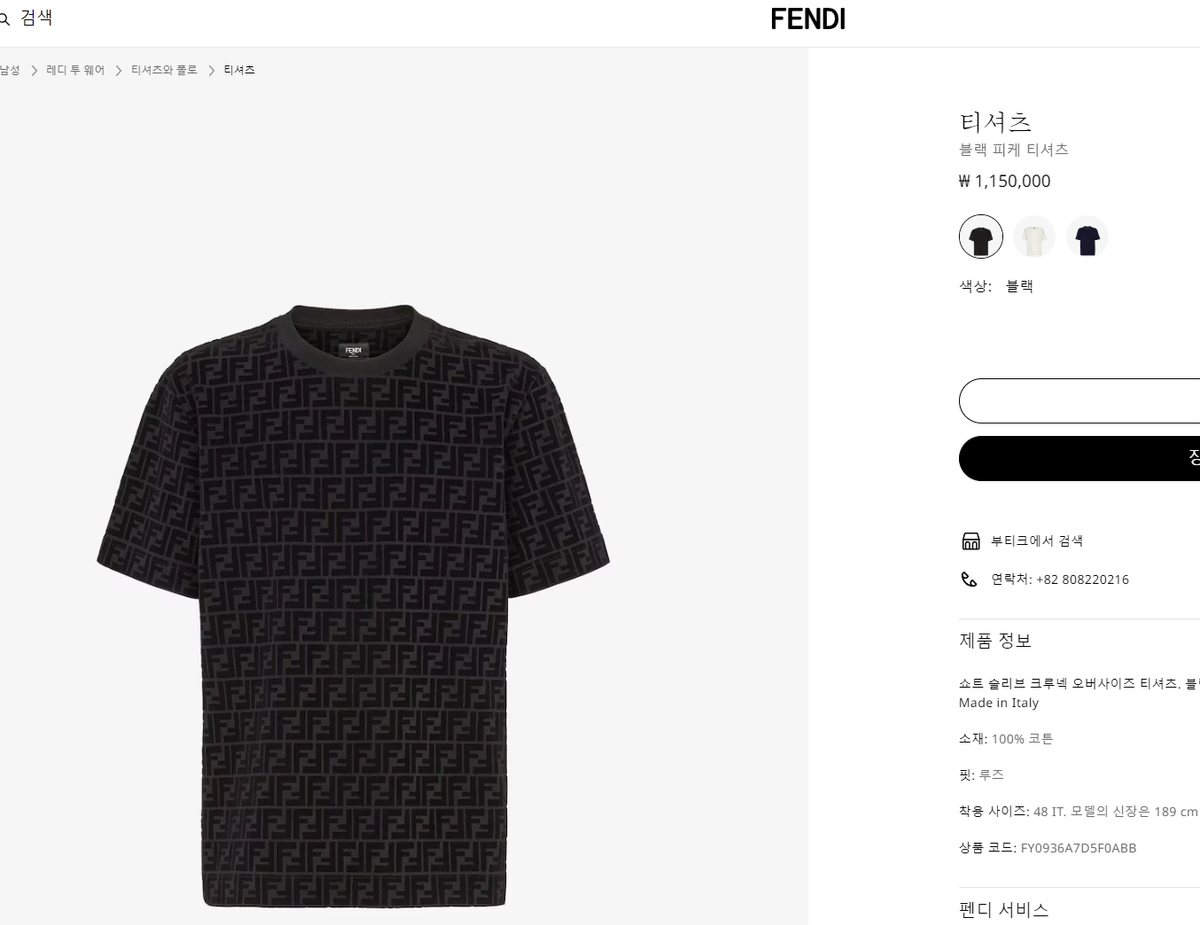Image resolution: width=1200 pixels, height=925 pixels.
Task: Select the black color swatch
Action: [981, 237]
